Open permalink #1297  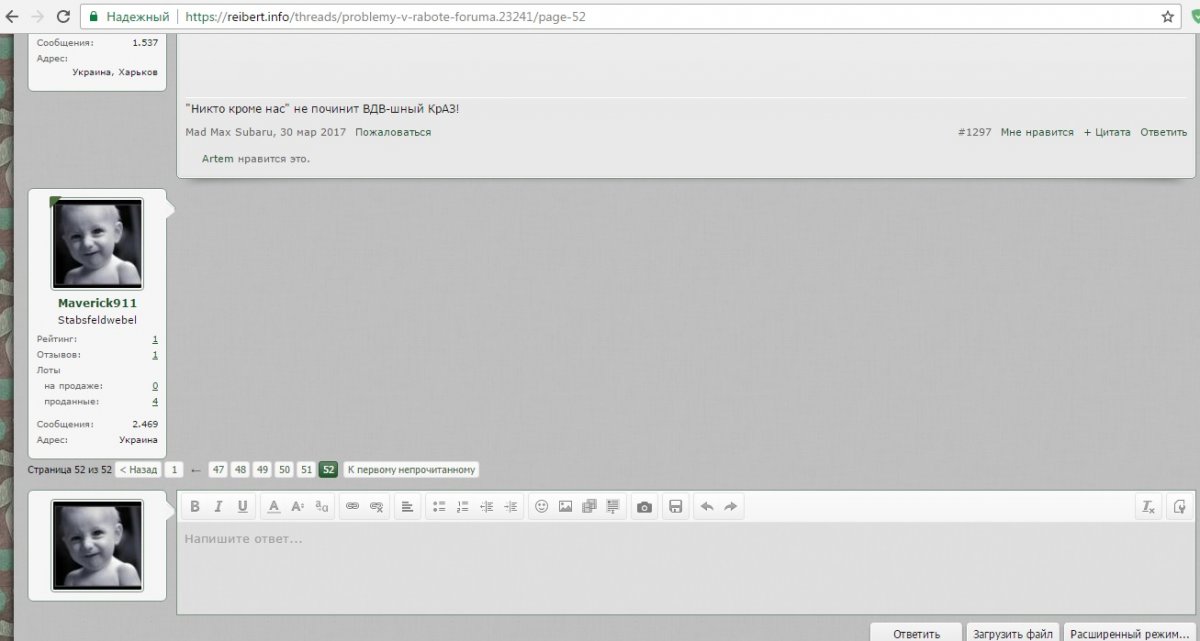975,132
